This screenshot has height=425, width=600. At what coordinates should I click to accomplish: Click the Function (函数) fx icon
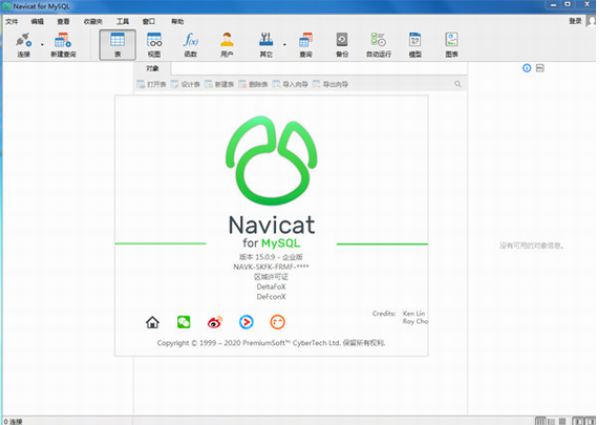[190, 42]
